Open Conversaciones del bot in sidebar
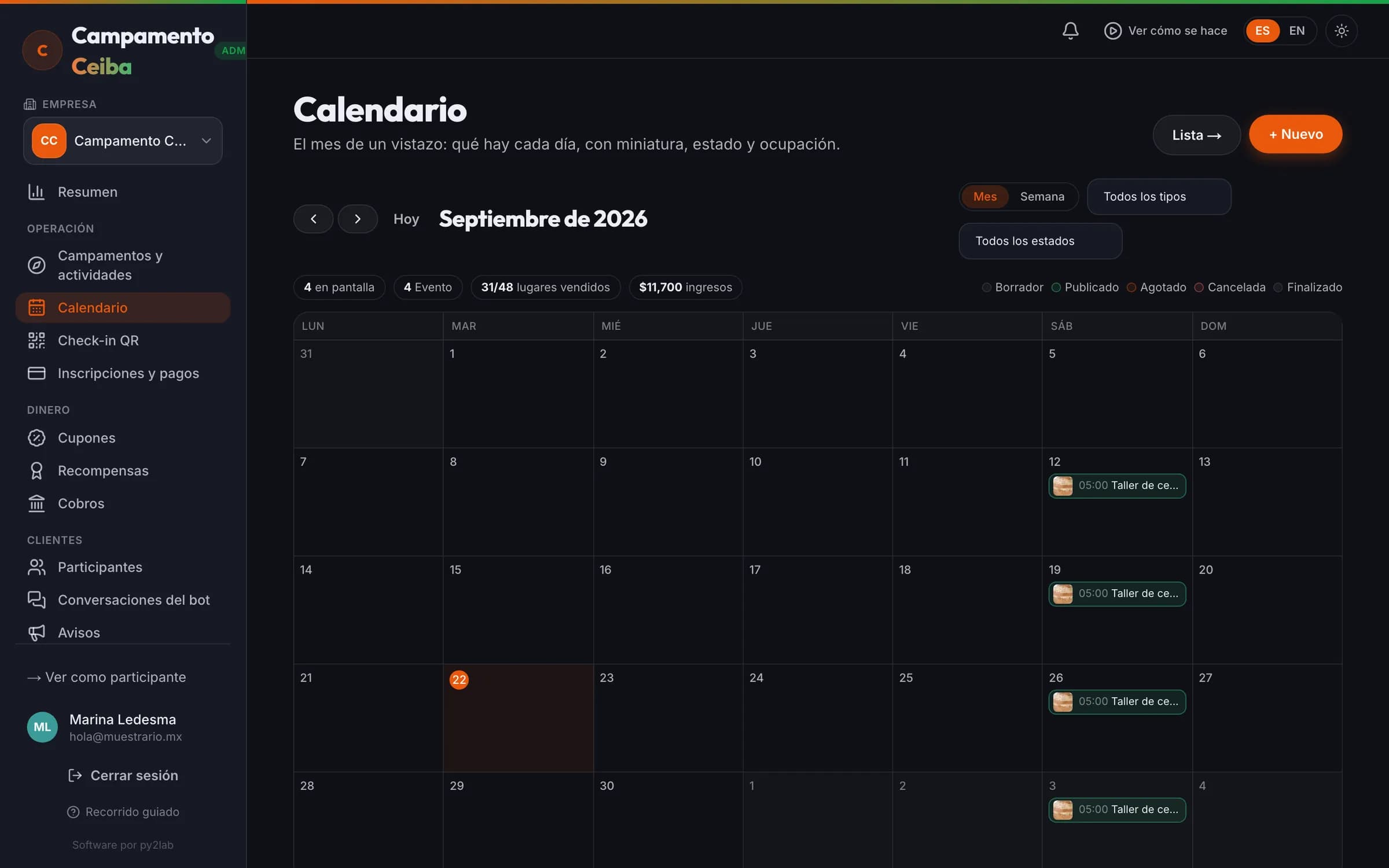This screenshot has width=1389, height=868. (x=123, y=600)
